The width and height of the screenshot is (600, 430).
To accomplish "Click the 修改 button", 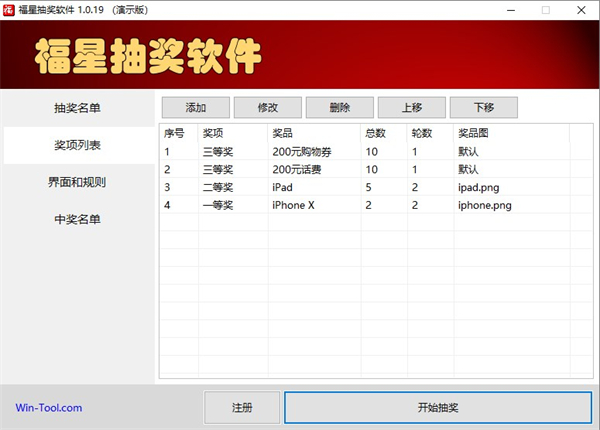I will (x=267, y=108).
